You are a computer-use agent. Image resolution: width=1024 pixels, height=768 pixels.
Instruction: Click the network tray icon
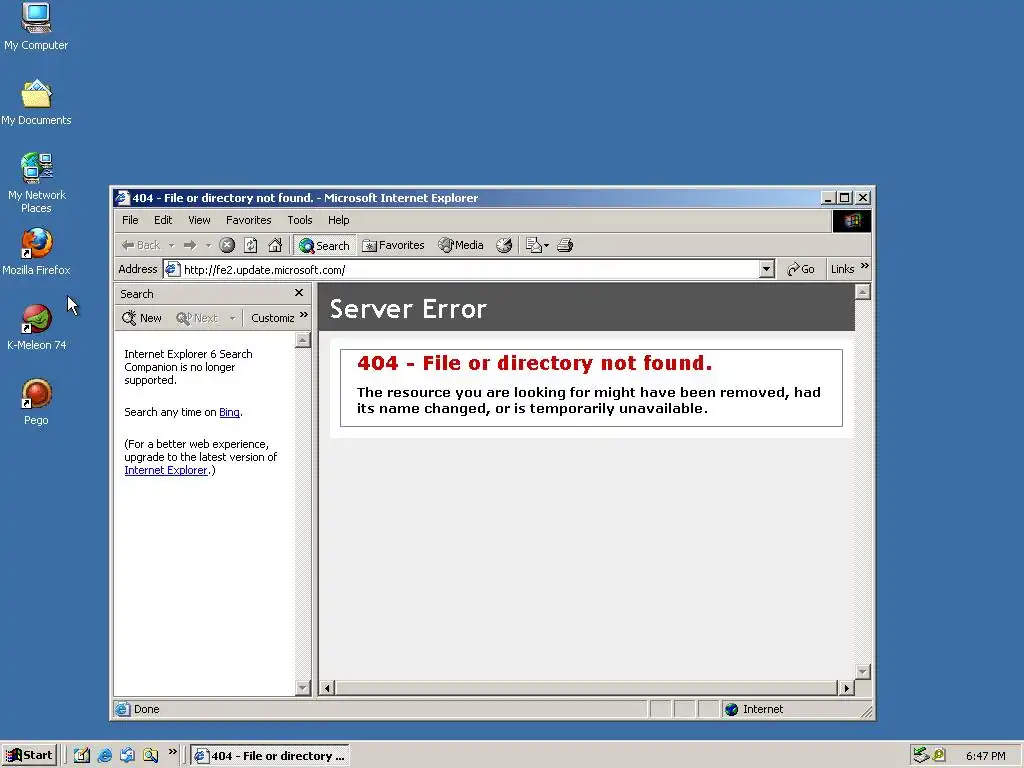pyautogui.click(x=921, y=755)
